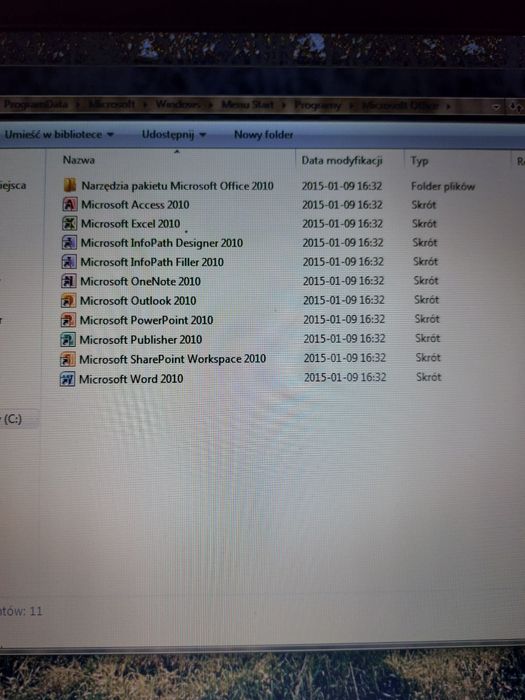Click the 'Folder plików' type cell
The height and width of the screenshot is (700, 525).
point(443,187)
